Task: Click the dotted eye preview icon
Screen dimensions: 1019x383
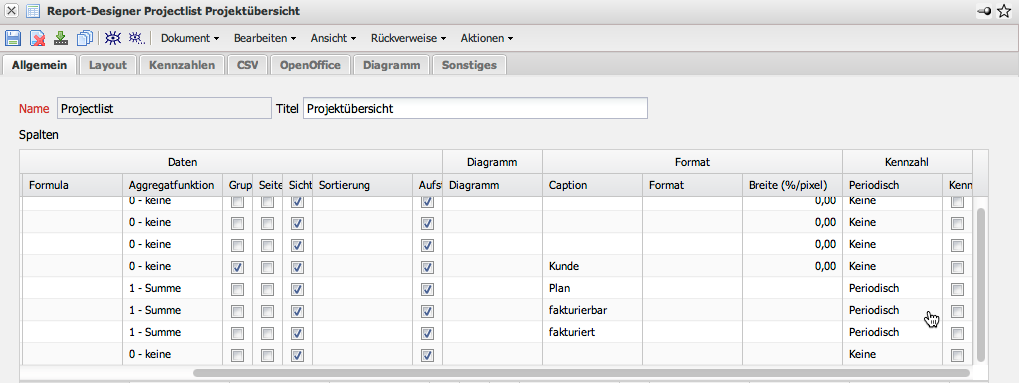Action: point(136,38)
